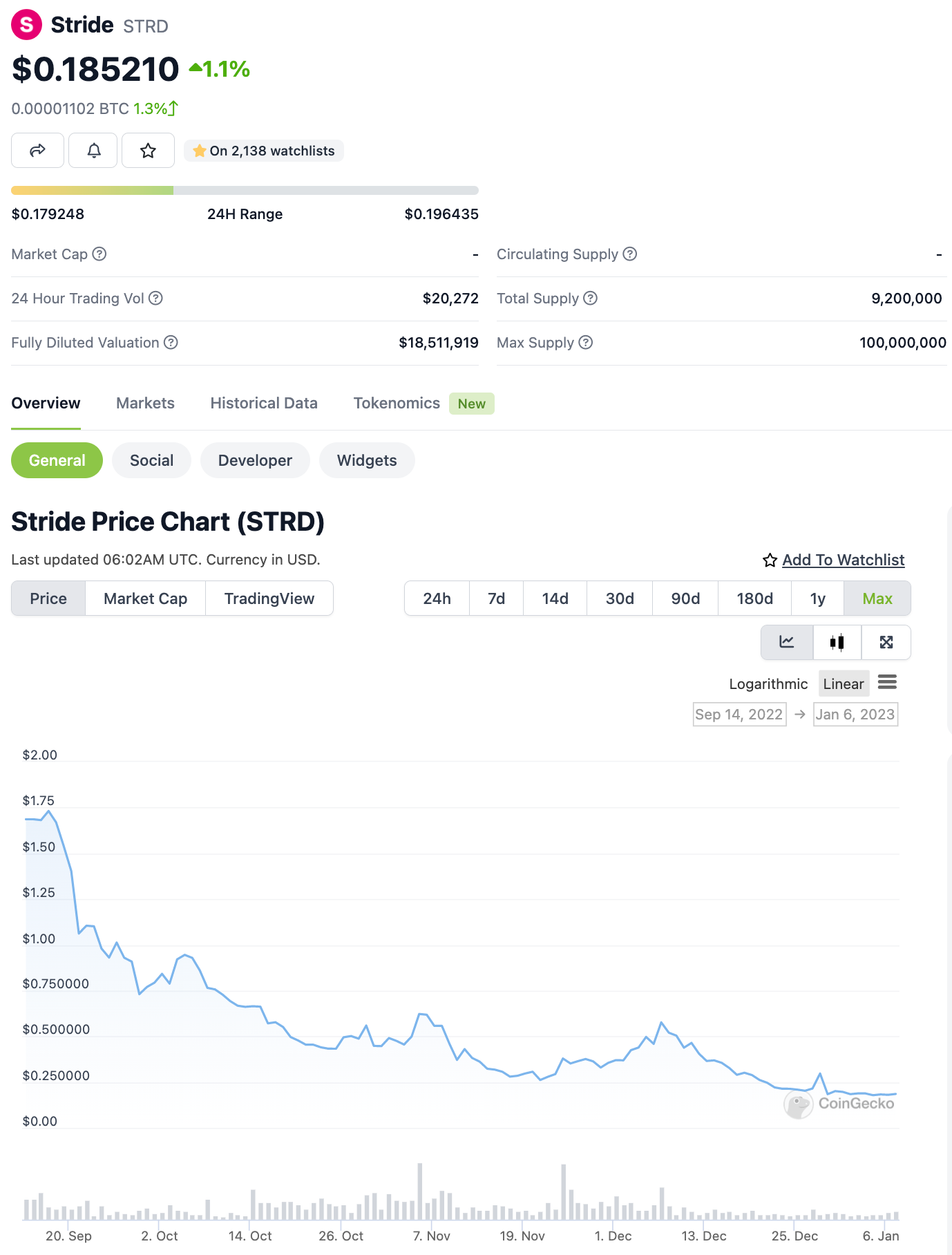Select the Widgets pill

tap(367, 460)
